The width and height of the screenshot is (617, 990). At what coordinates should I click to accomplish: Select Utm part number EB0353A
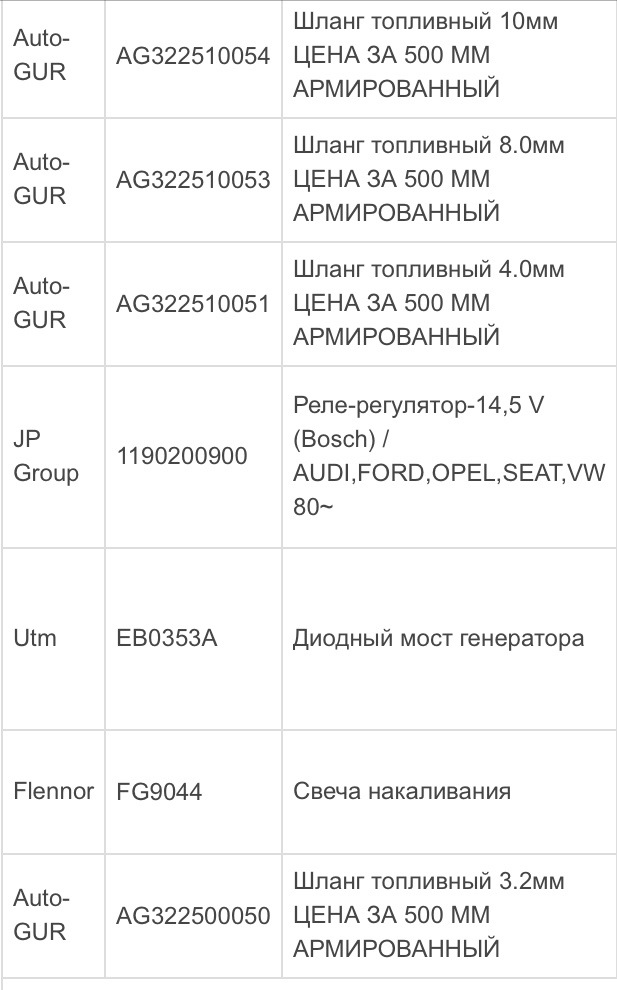coord(167,638)
